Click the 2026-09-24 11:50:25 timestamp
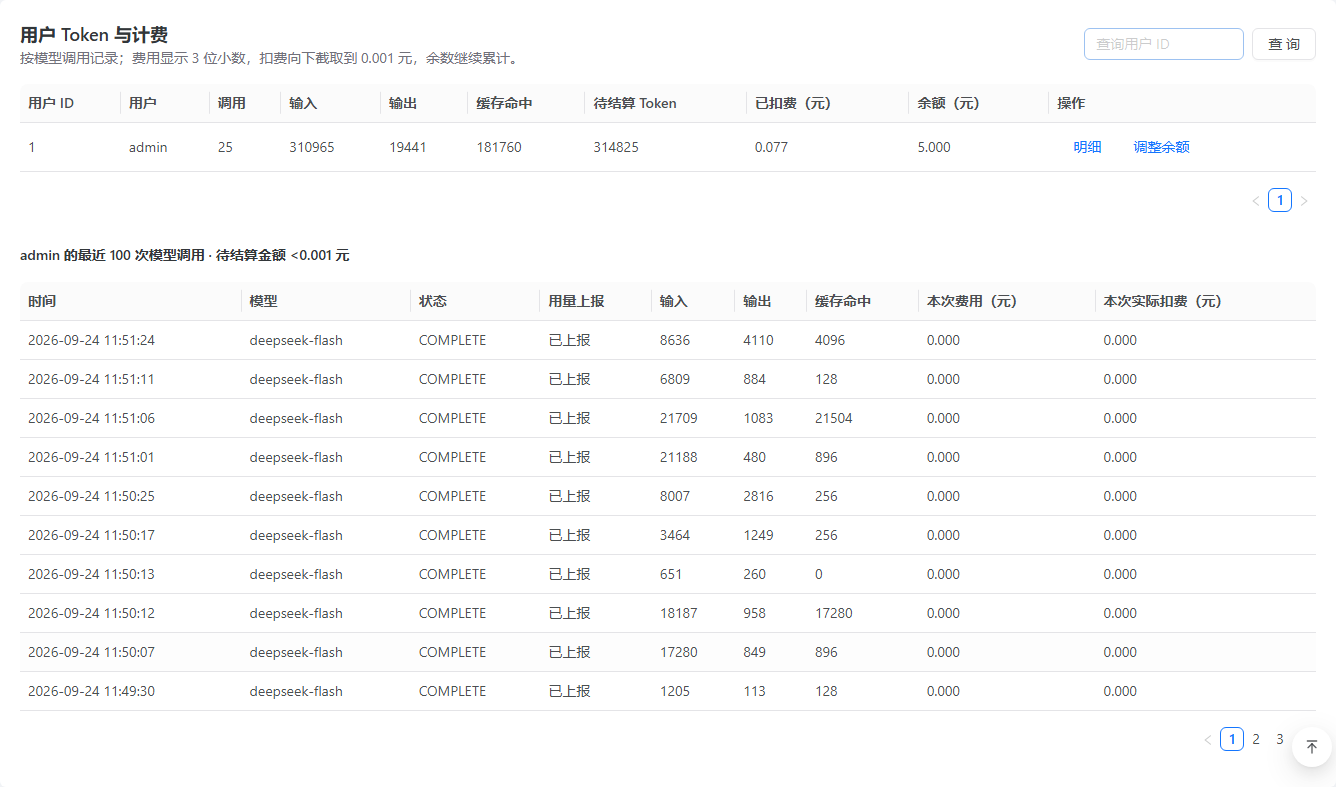 point(91,496)
